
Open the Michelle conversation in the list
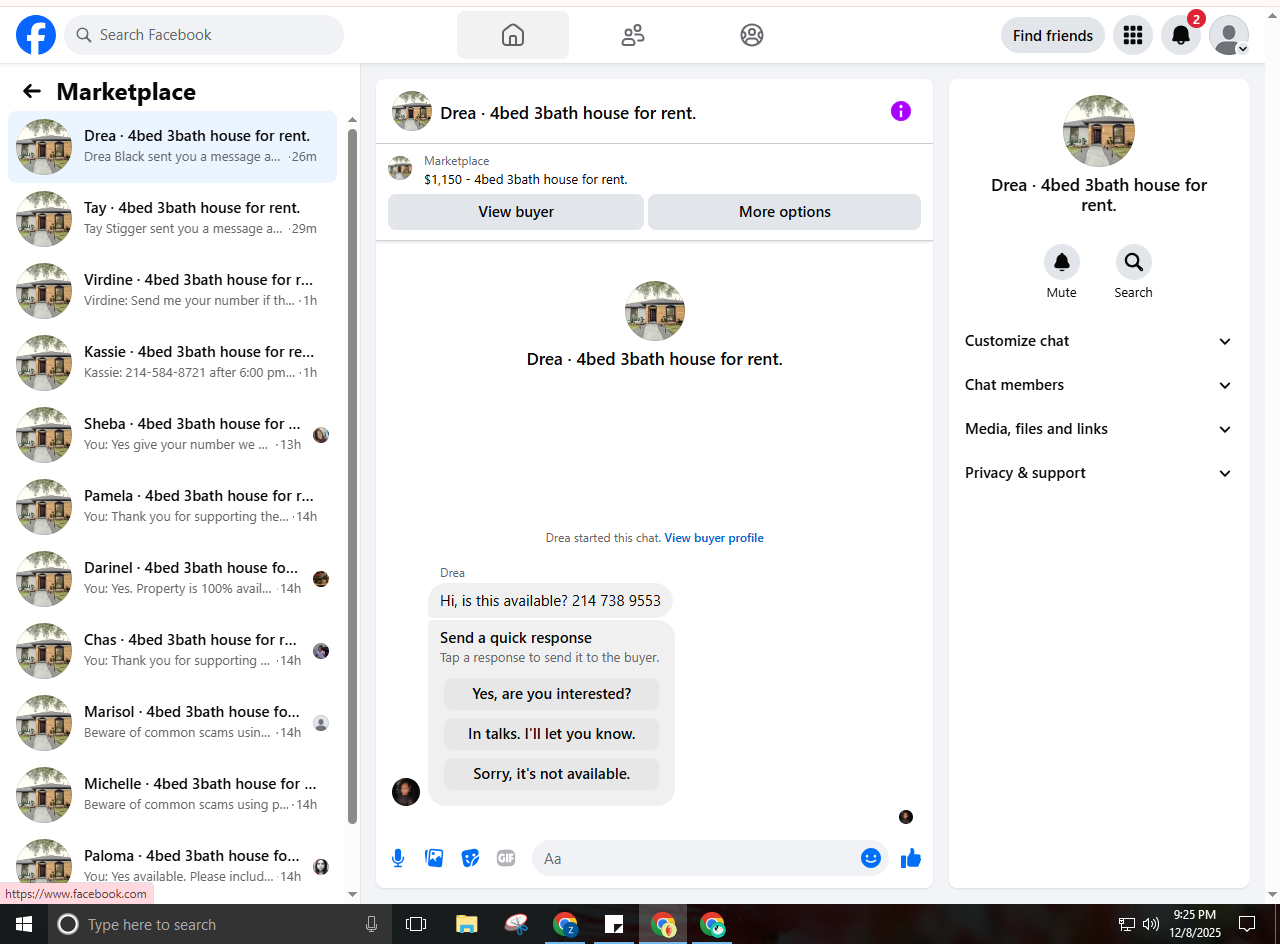click(x=172, y=795)
